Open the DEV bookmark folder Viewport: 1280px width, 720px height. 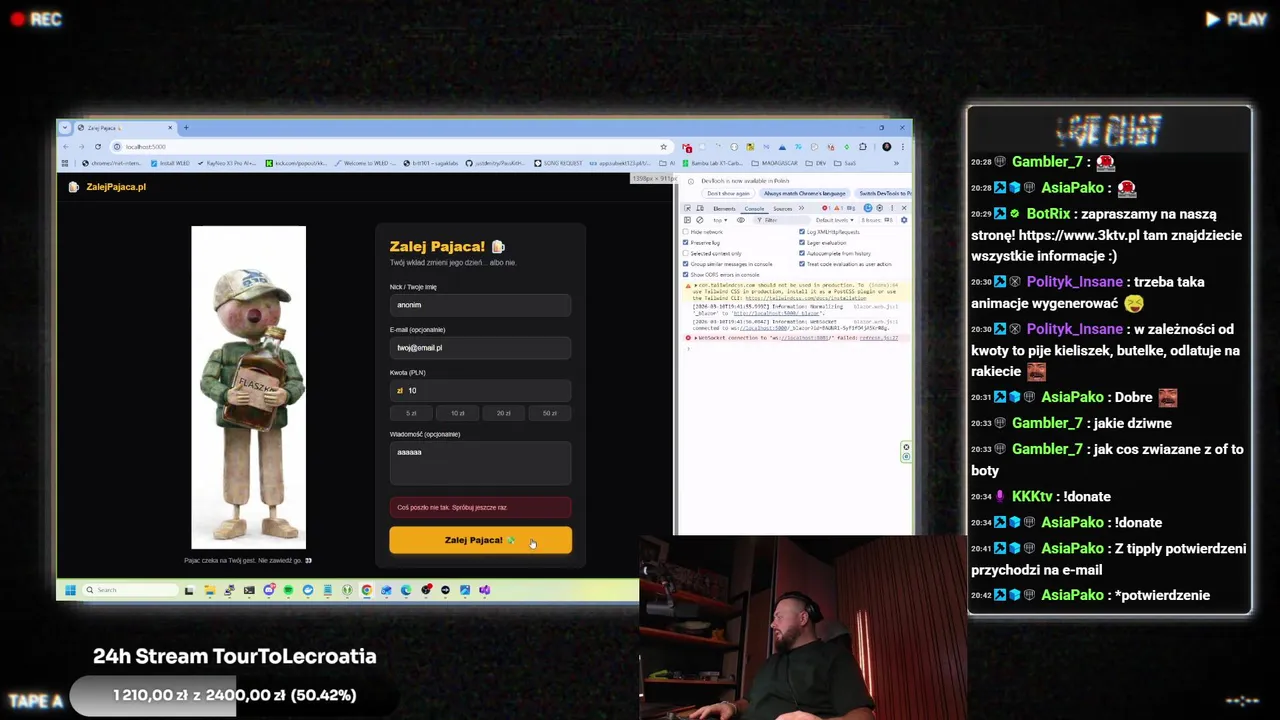tap(814, 163)
